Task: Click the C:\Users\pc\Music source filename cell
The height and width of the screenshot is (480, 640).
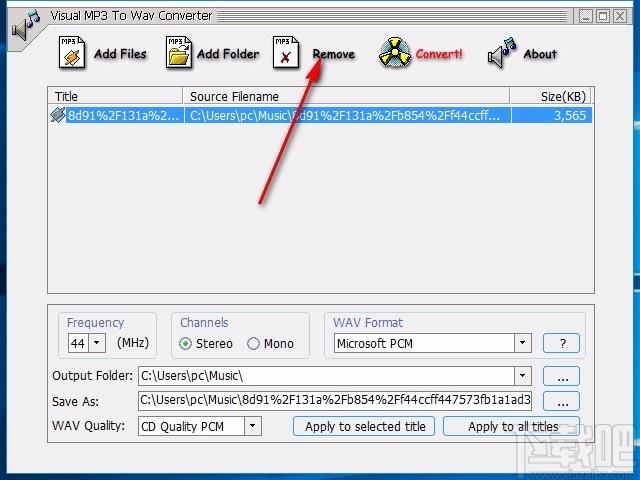Action: point(347,115)
